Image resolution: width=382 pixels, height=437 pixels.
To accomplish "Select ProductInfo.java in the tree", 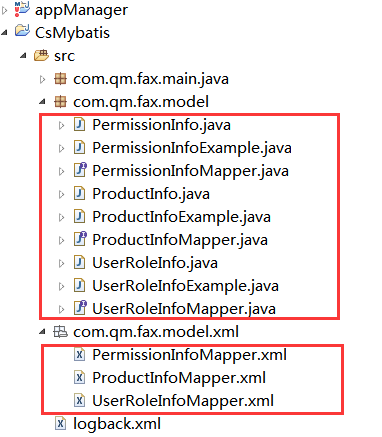I will [x=151, y=194].
